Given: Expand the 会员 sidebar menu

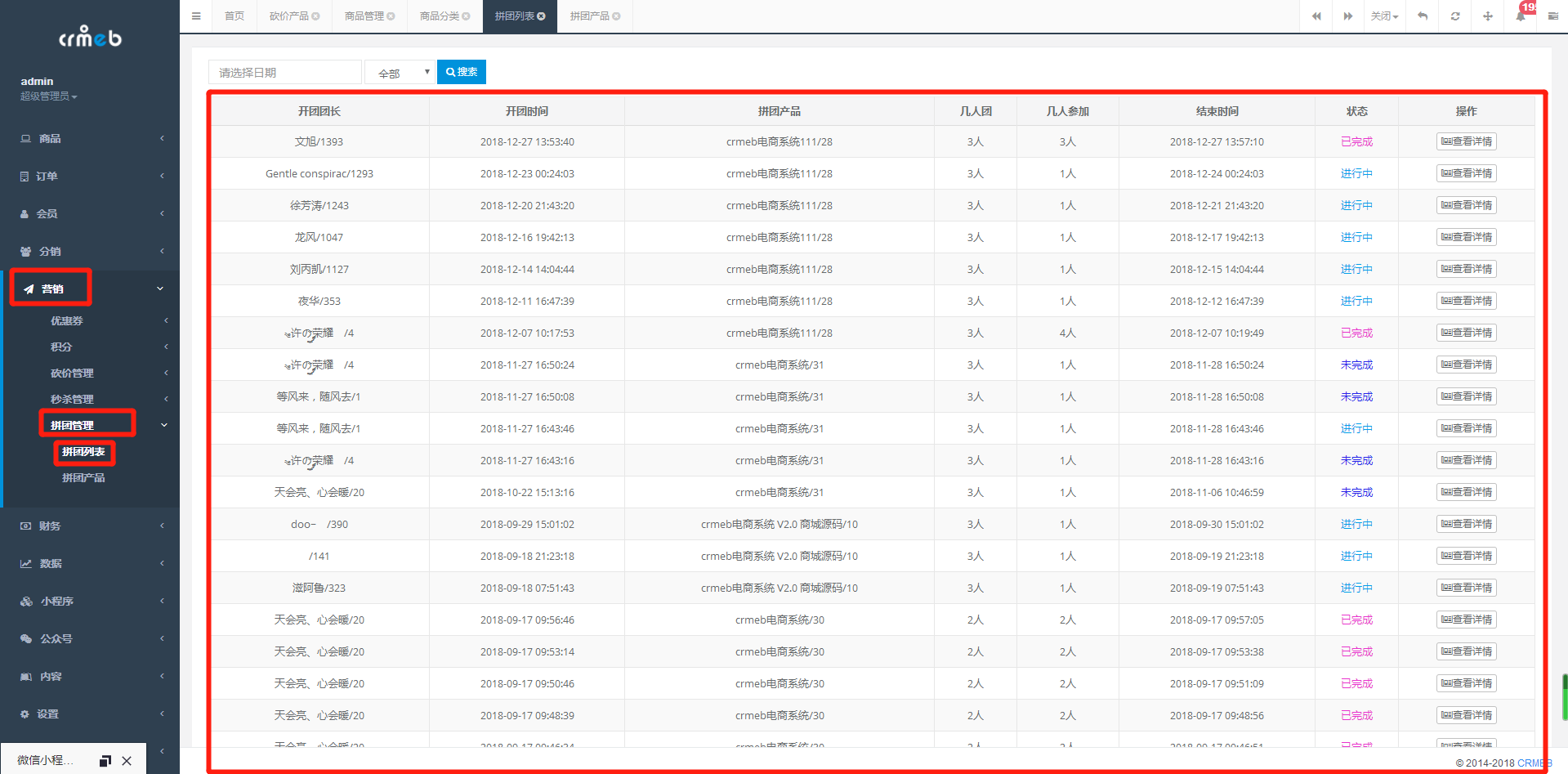Looking at the screenshot, I should (90, 214).
